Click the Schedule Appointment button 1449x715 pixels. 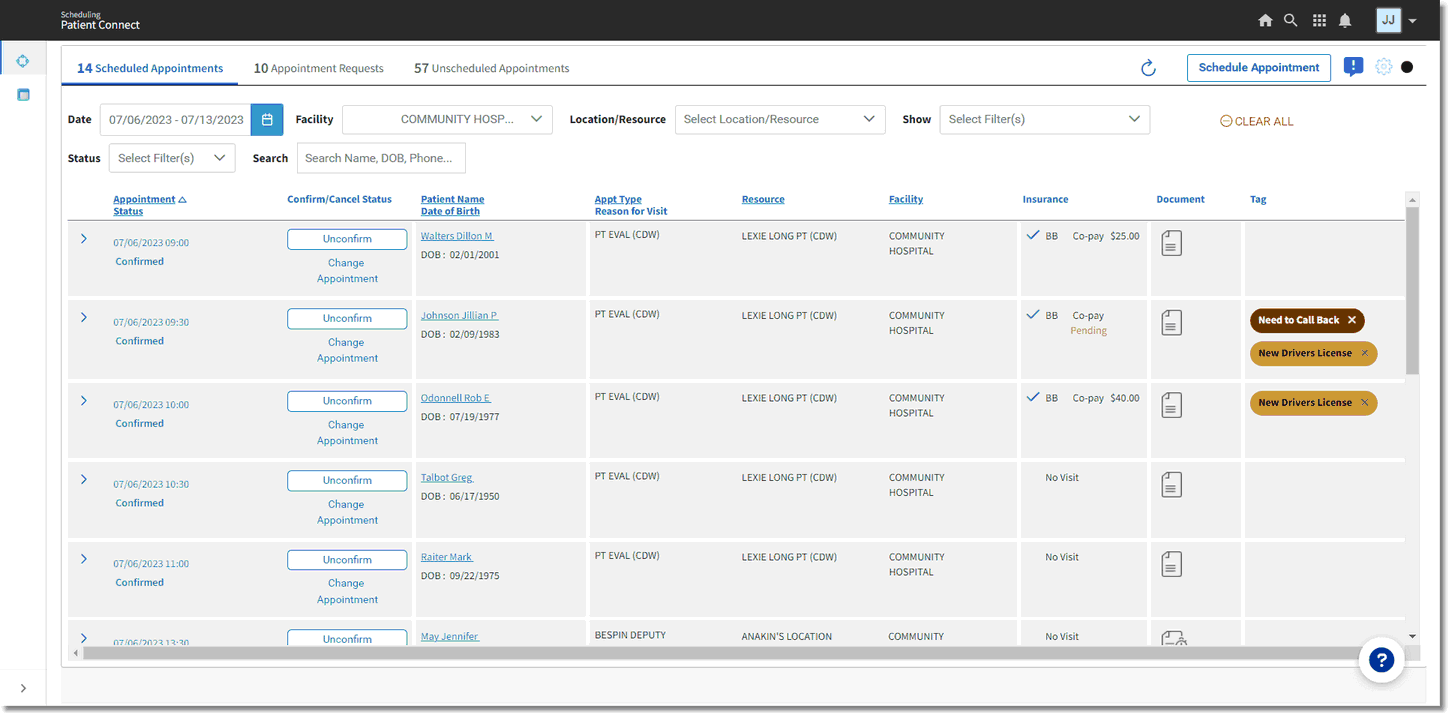pyautogui.click(x=1259, y=68)
